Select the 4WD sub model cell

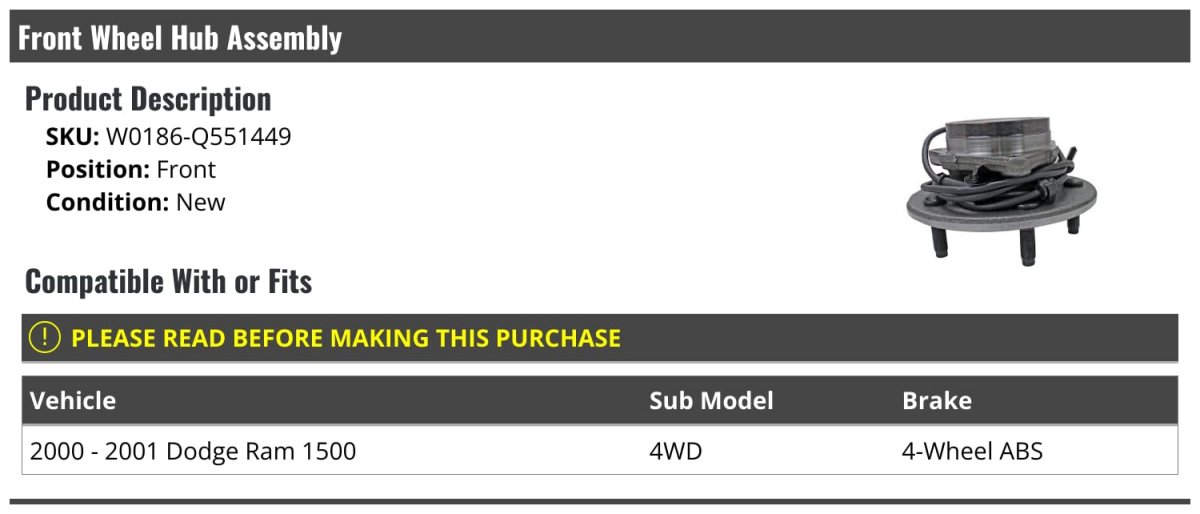[x=676, y=451]
